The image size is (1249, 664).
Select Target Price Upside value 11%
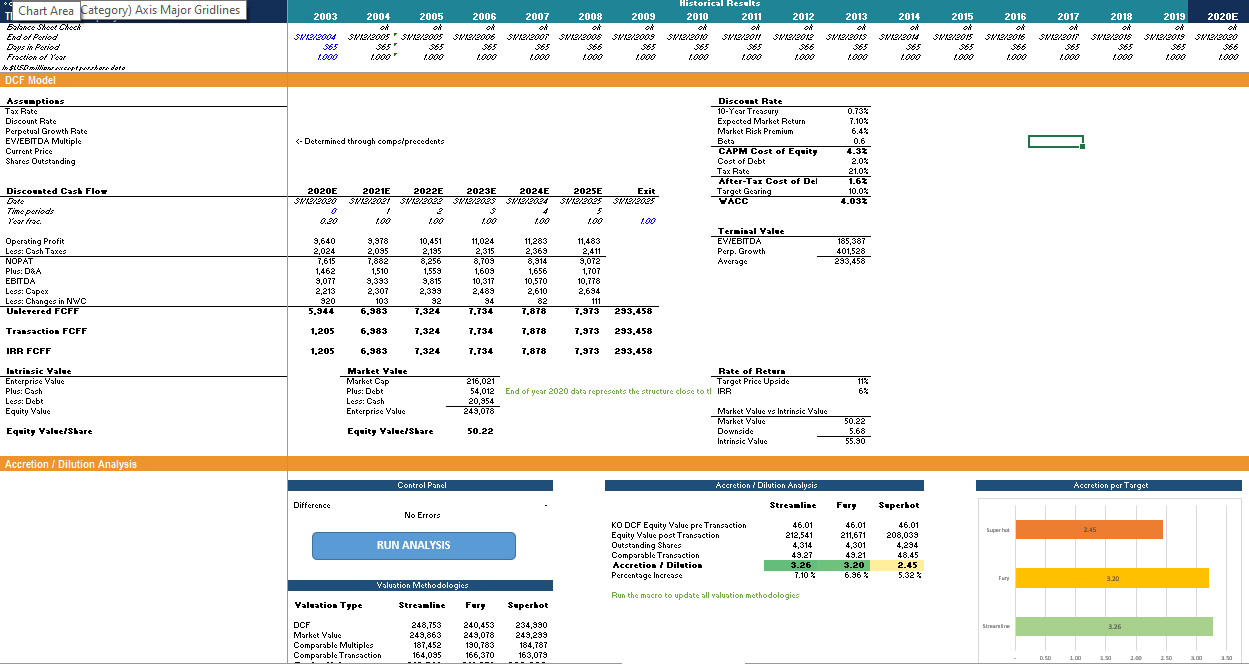click(x=863, y=381)
